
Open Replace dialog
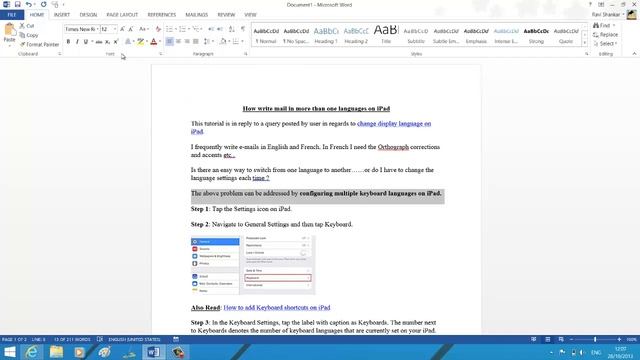[605, 35]
